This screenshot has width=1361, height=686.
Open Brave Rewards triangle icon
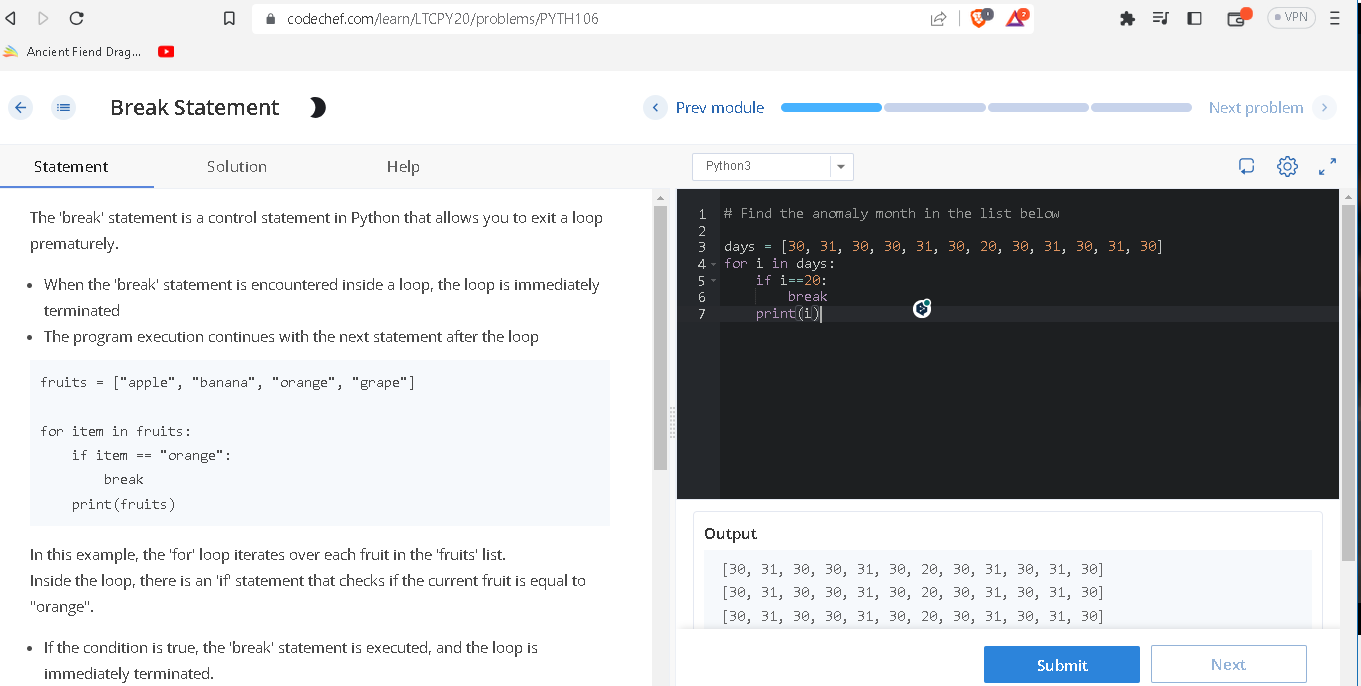coord(1017,17)
